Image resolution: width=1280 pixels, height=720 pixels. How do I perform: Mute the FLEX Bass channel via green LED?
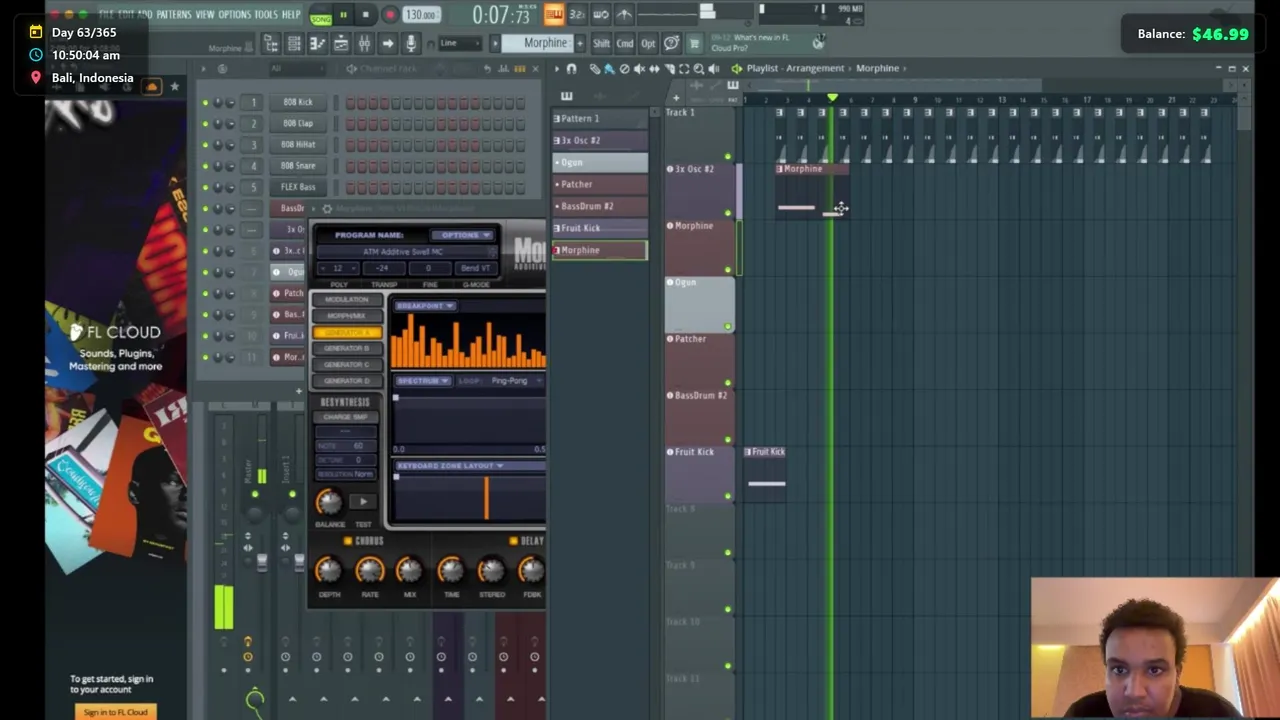[206, 187]
